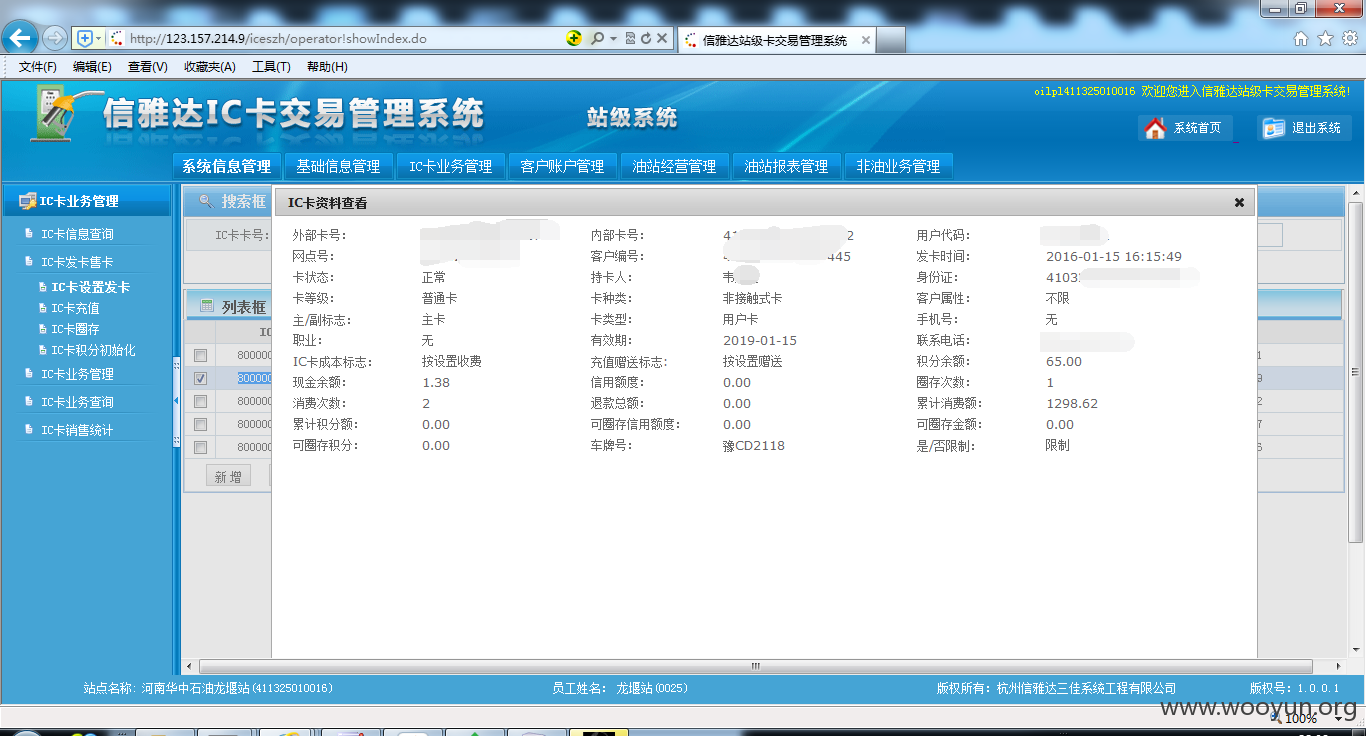1366x736 pixels.
Task: Open the 工具(T) menu
Action: [271, 66]
